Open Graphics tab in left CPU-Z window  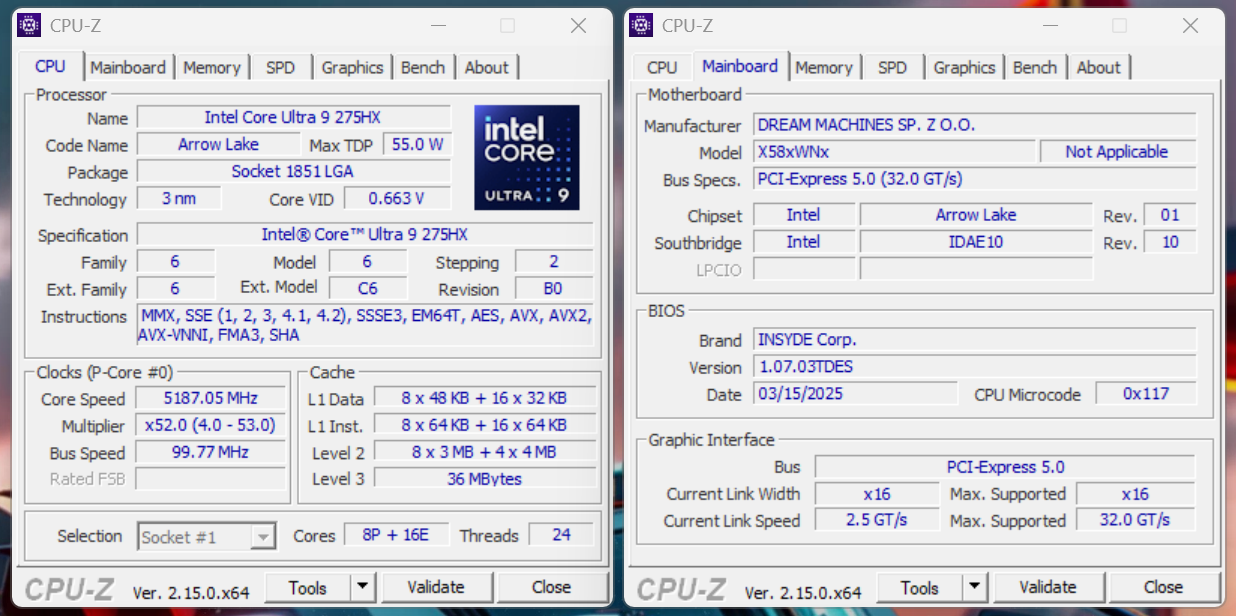tap(352, 68)
